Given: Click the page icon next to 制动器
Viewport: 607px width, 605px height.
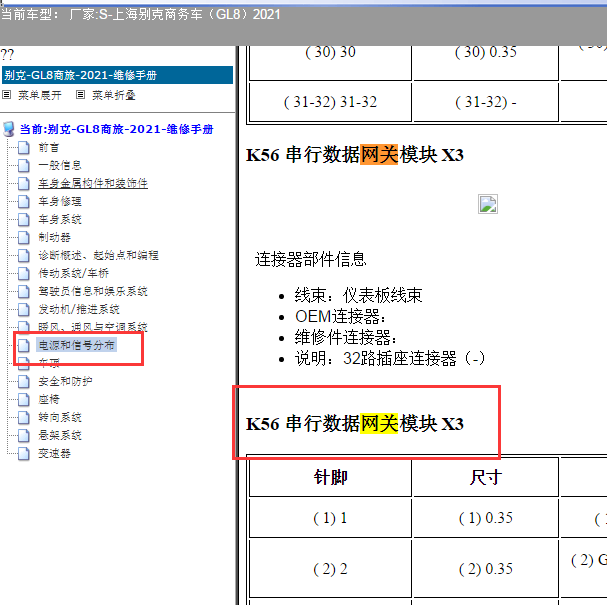Looking at the screenshot, I should (24, 237).
